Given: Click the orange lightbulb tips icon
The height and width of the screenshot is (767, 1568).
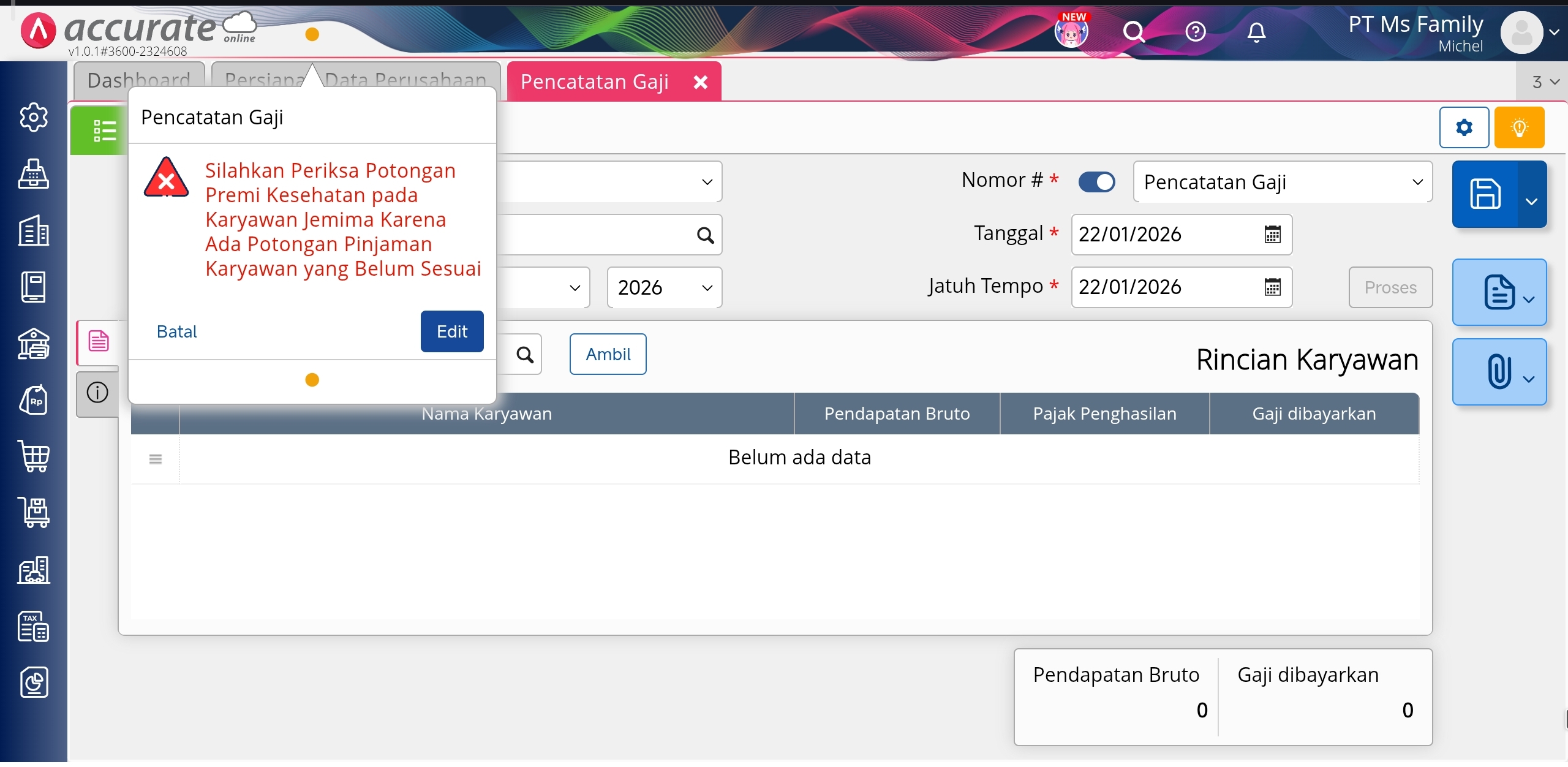Looking at the screenshot, I should coord(1519,127).
